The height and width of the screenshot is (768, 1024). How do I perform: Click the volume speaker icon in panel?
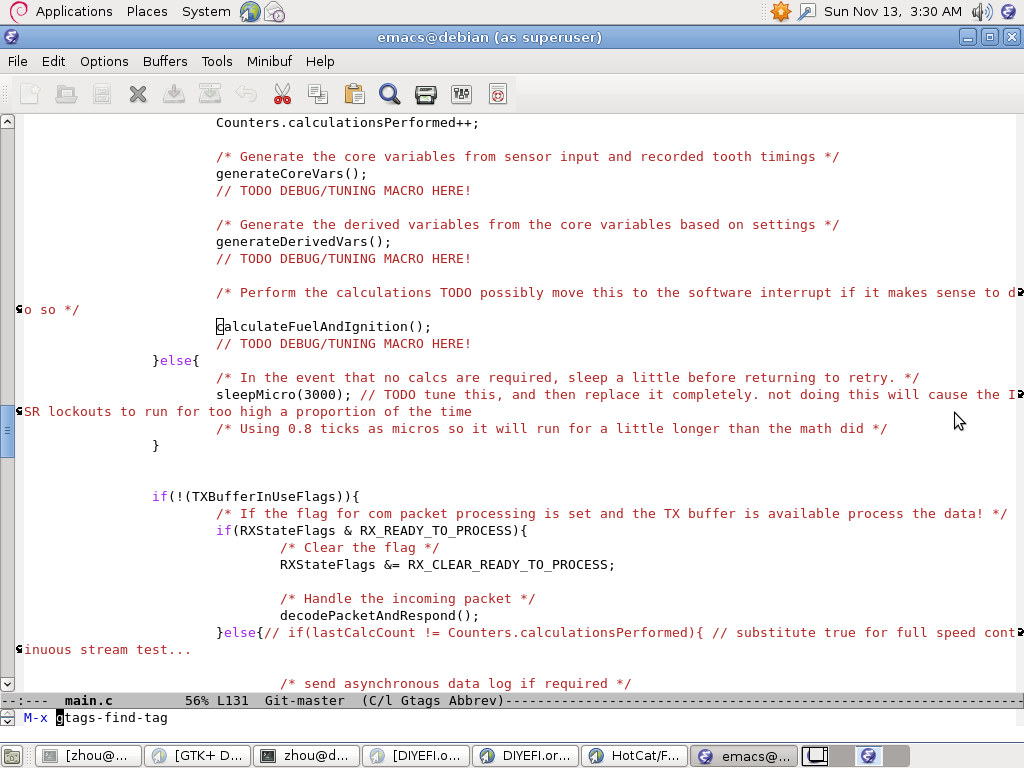coord(982,12)
